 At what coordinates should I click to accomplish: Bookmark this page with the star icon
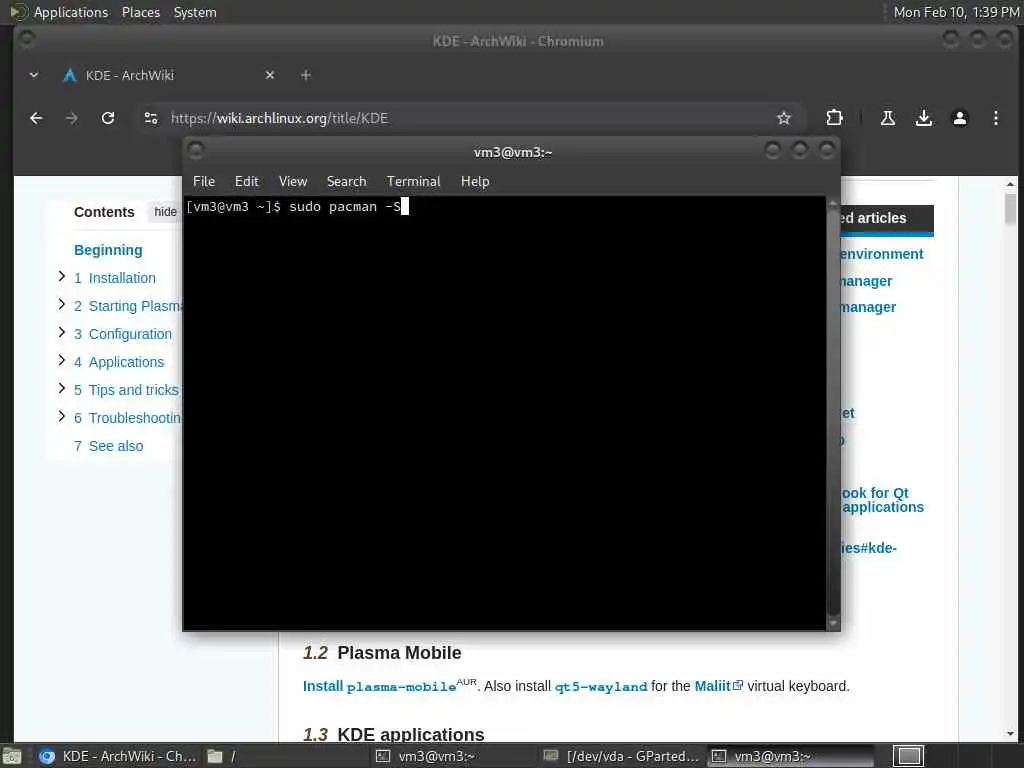coord(784,118)
